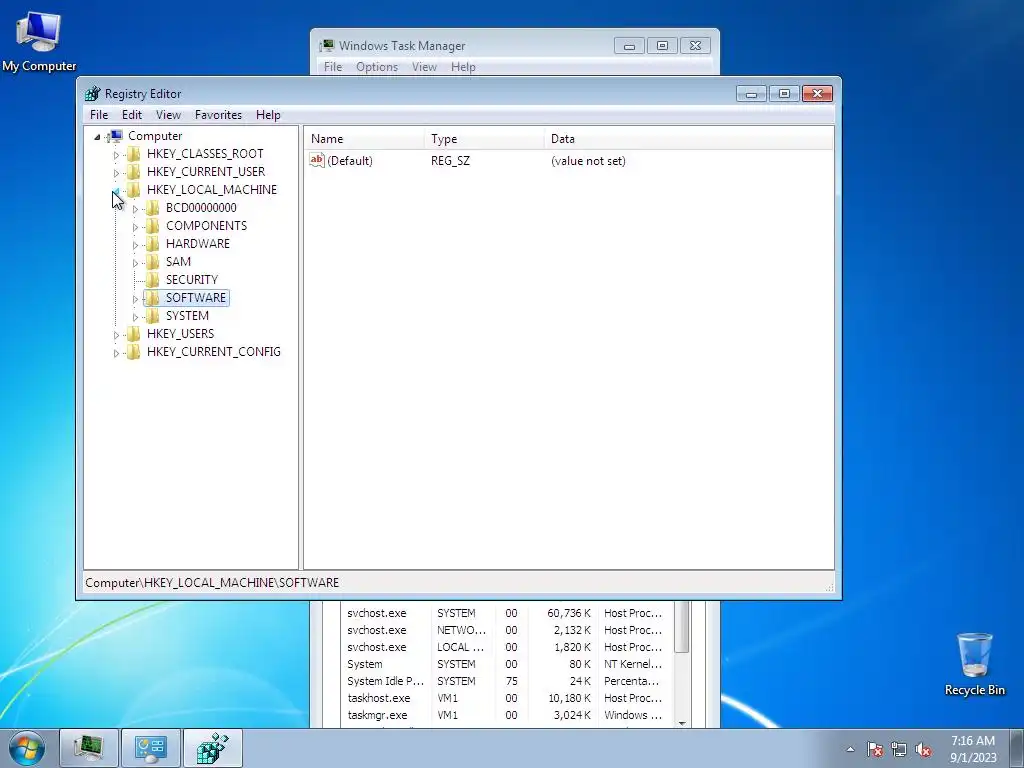1024x768 pixels.
Task: Click the (value not set) data cell
Action: pyautogui.click(x=588, y=161)
